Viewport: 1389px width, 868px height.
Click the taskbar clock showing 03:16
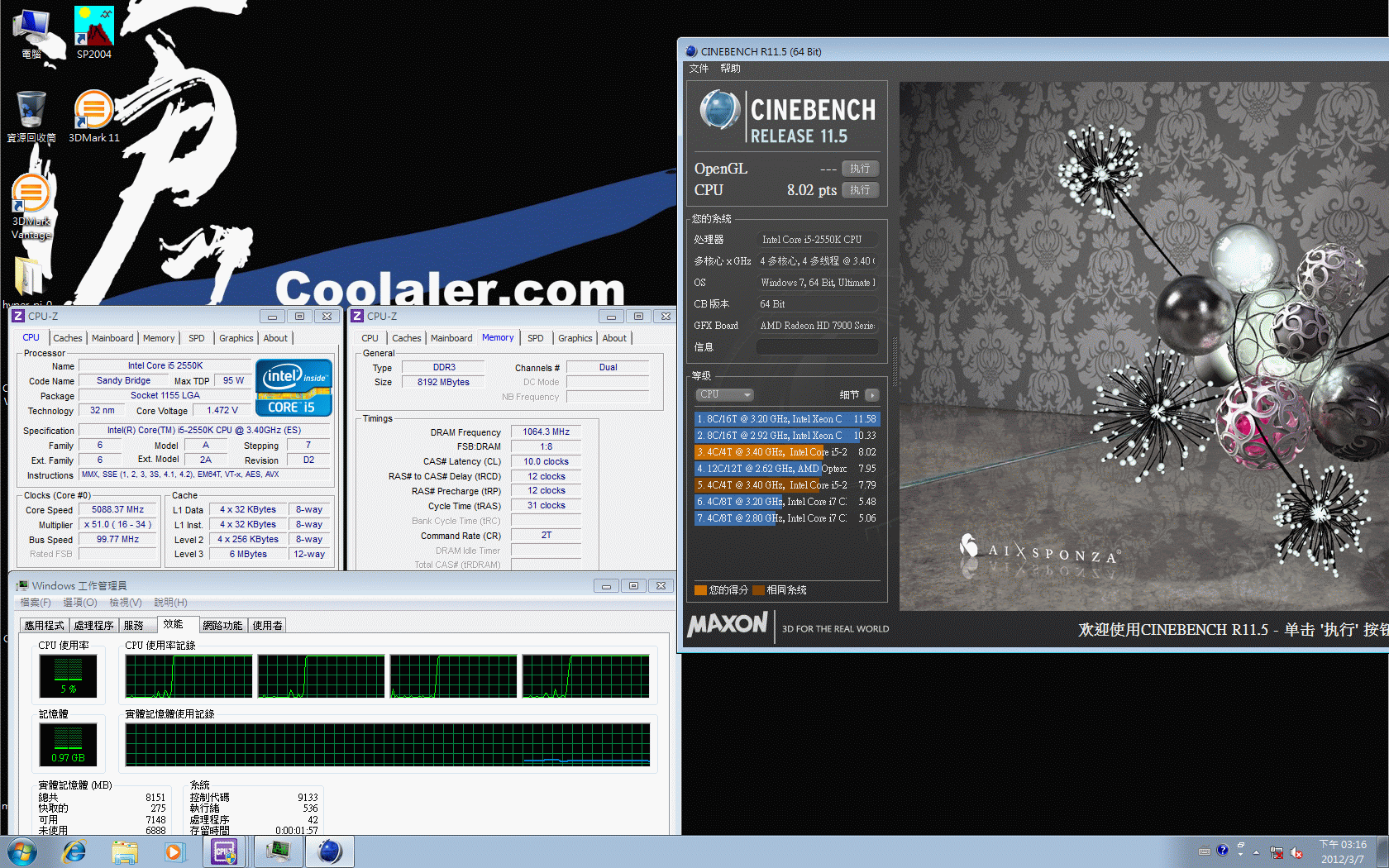(1344, 851)
